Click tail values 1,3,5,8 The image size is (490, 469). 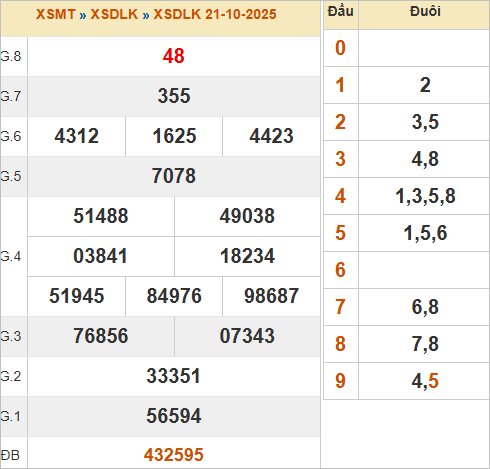tap(425, 196)
